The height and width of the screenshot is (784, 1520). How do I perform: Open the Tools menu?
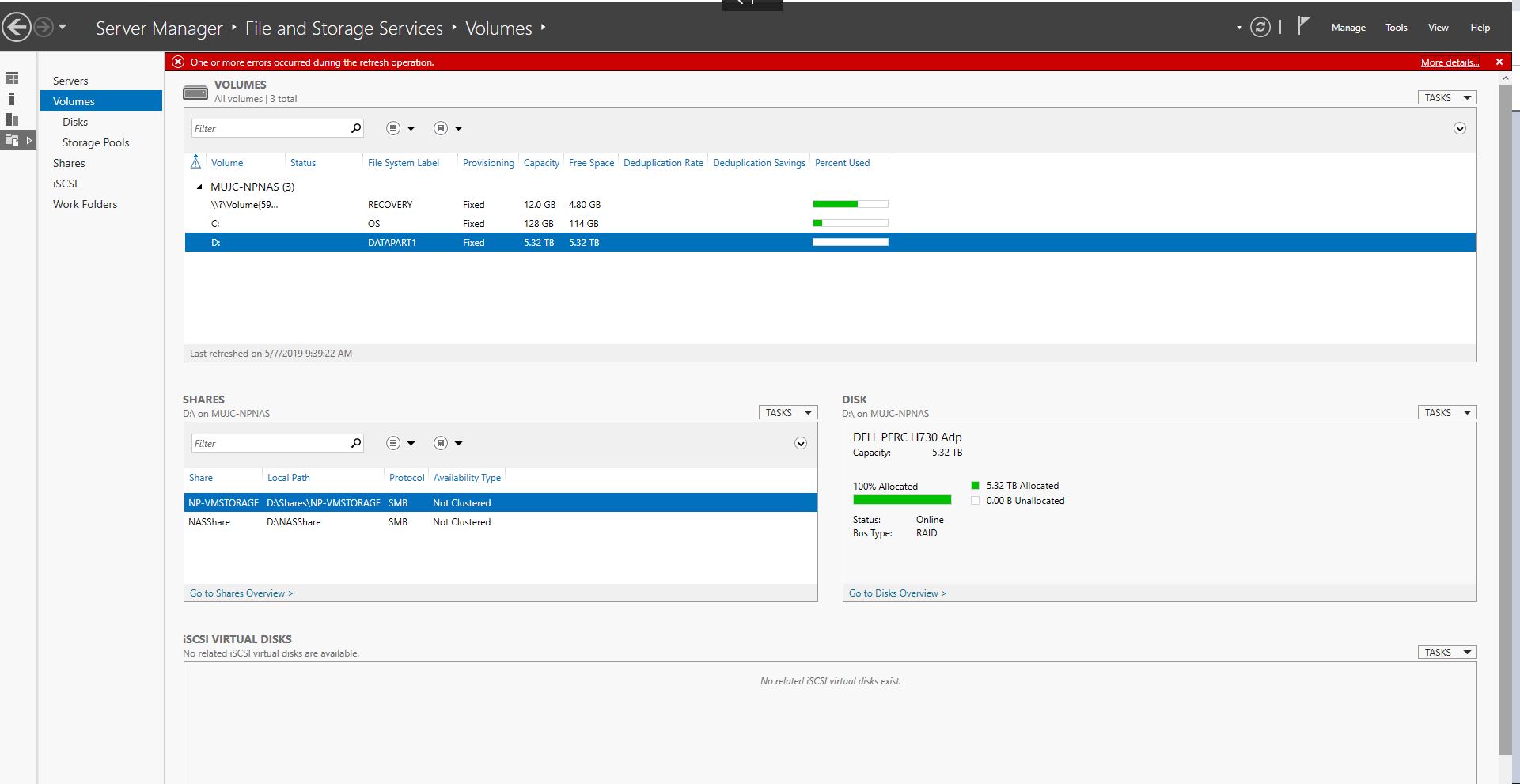click(x=1396, y=28)
